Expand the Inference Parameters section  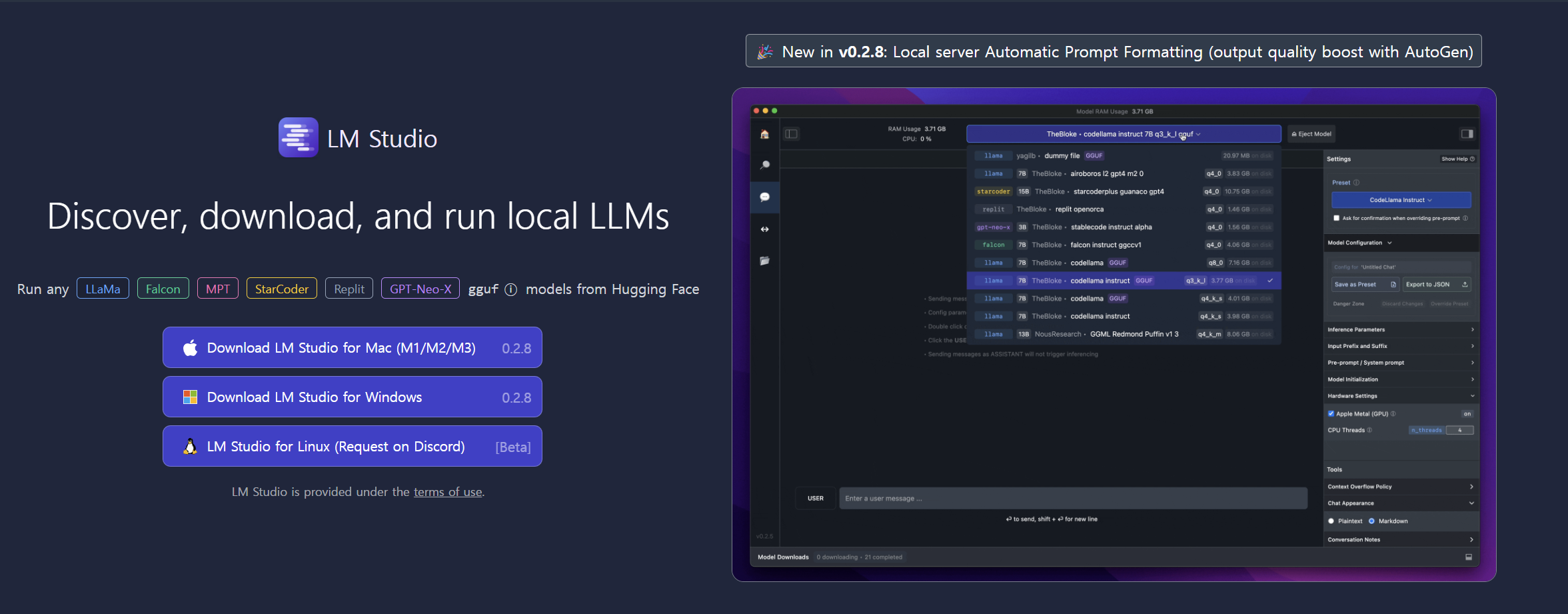pyautogui.click(x=1401, y=329)
